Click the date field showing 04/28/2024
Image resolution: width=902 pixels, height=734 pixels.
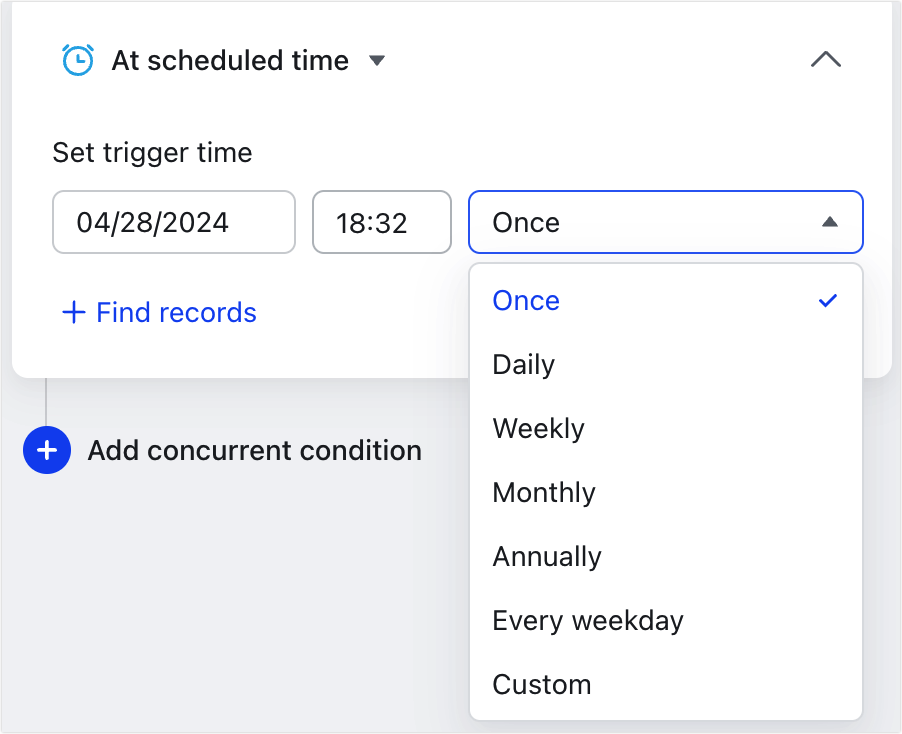pyautogui.click(x=173, y=222)
